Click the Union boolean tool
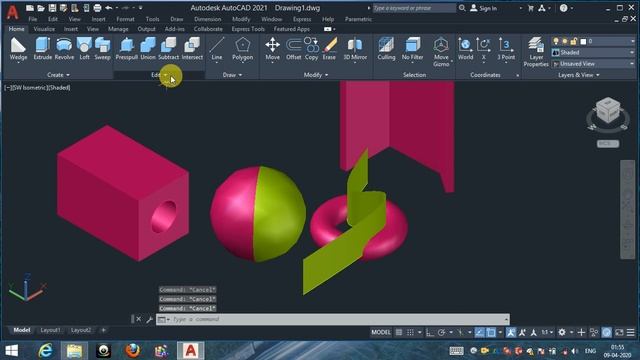This screenshot has height=360, width=640. (148, 49)
